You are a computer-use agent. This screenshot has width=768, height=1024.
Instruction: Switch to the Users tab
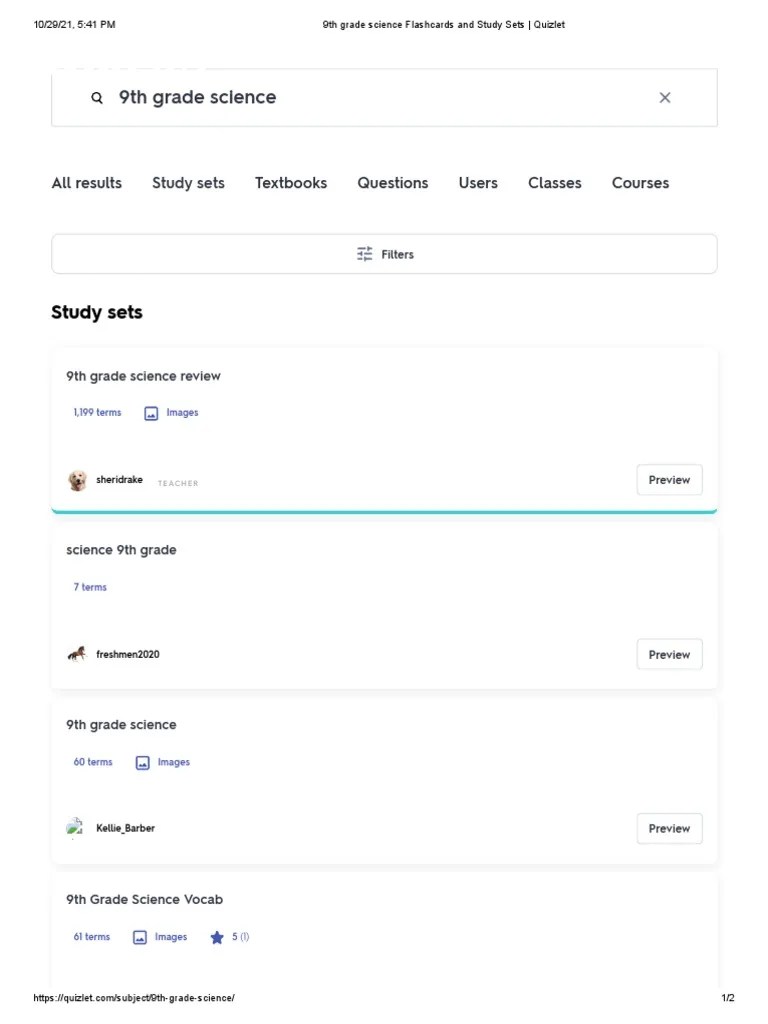coord(477,183)
